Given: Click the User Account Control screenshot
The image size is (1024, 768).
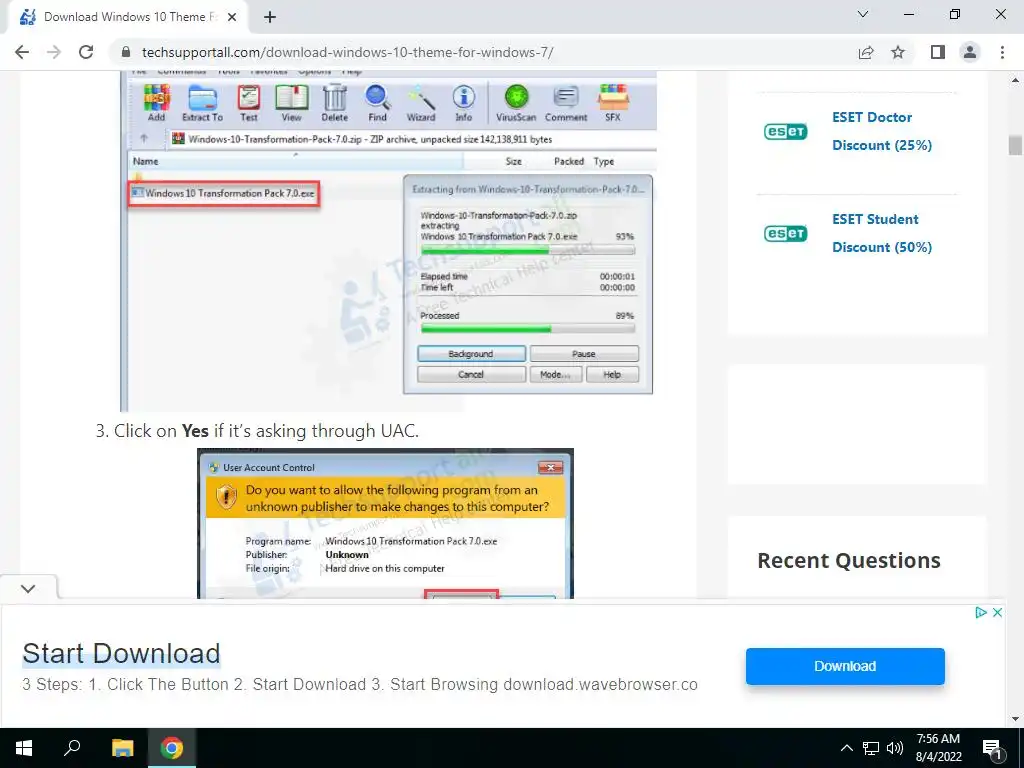Looking at the screenshot, I should (385, 523).
